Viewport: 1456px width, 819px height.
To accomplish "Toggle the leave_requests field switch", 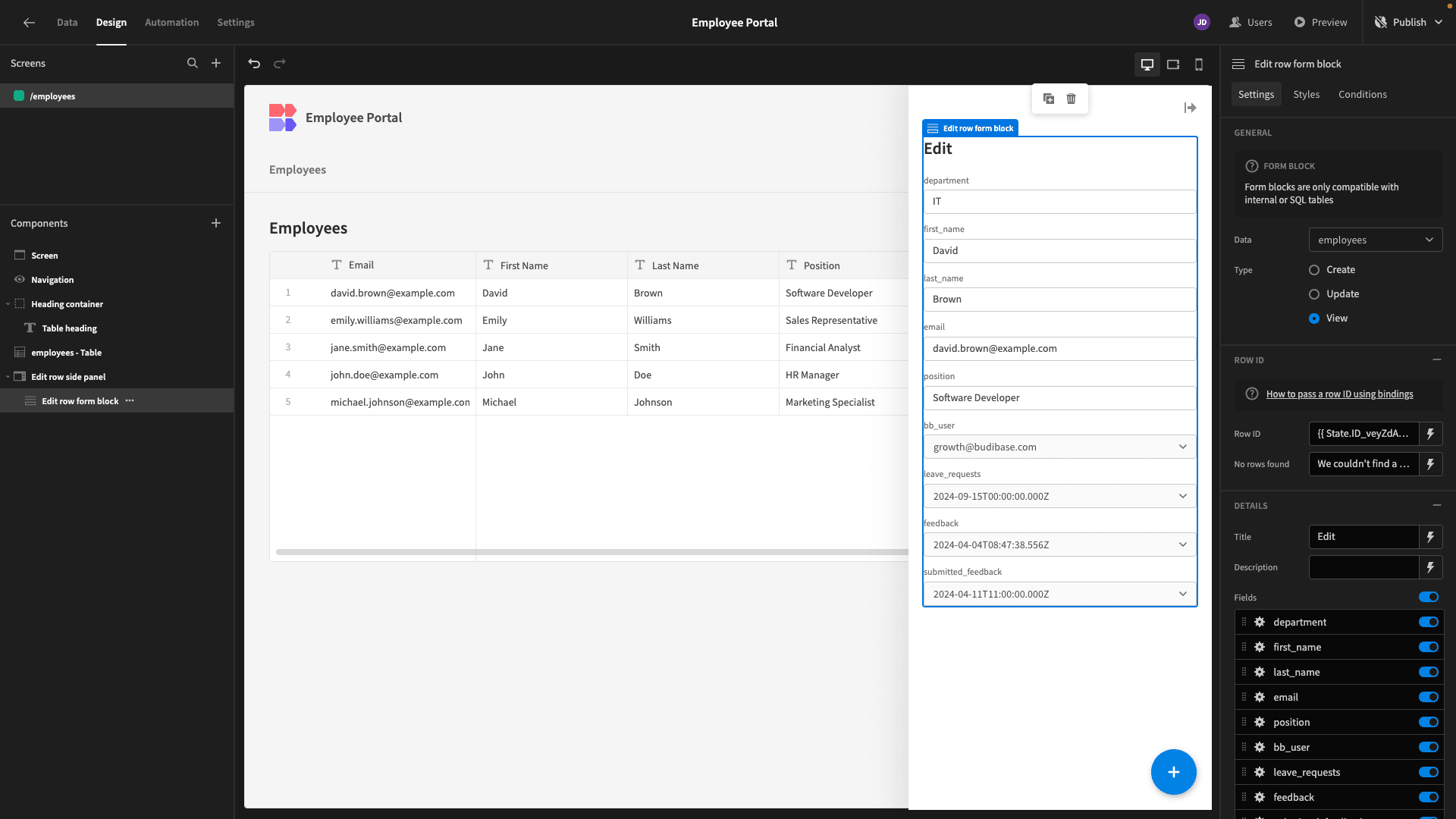I will click(x=1429, y=772).
